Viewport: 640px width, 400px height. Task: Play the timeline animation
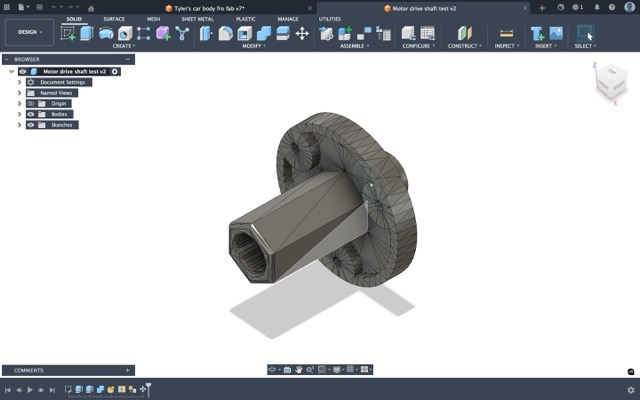[x=30, y=390]
